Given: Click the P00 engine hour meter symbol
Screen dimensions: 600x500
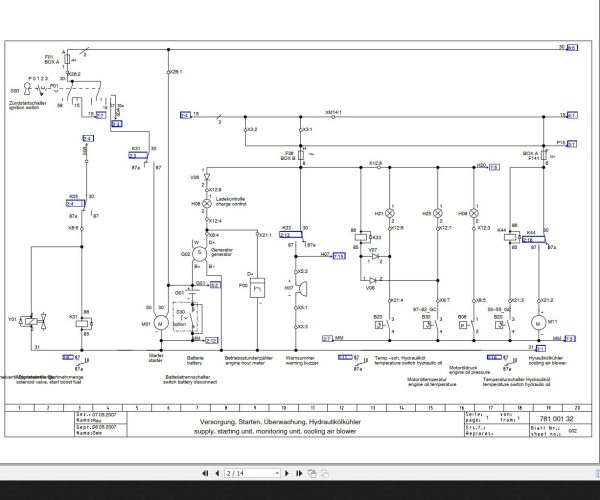Looking at the screenshot, I should (x=257, y=288).
